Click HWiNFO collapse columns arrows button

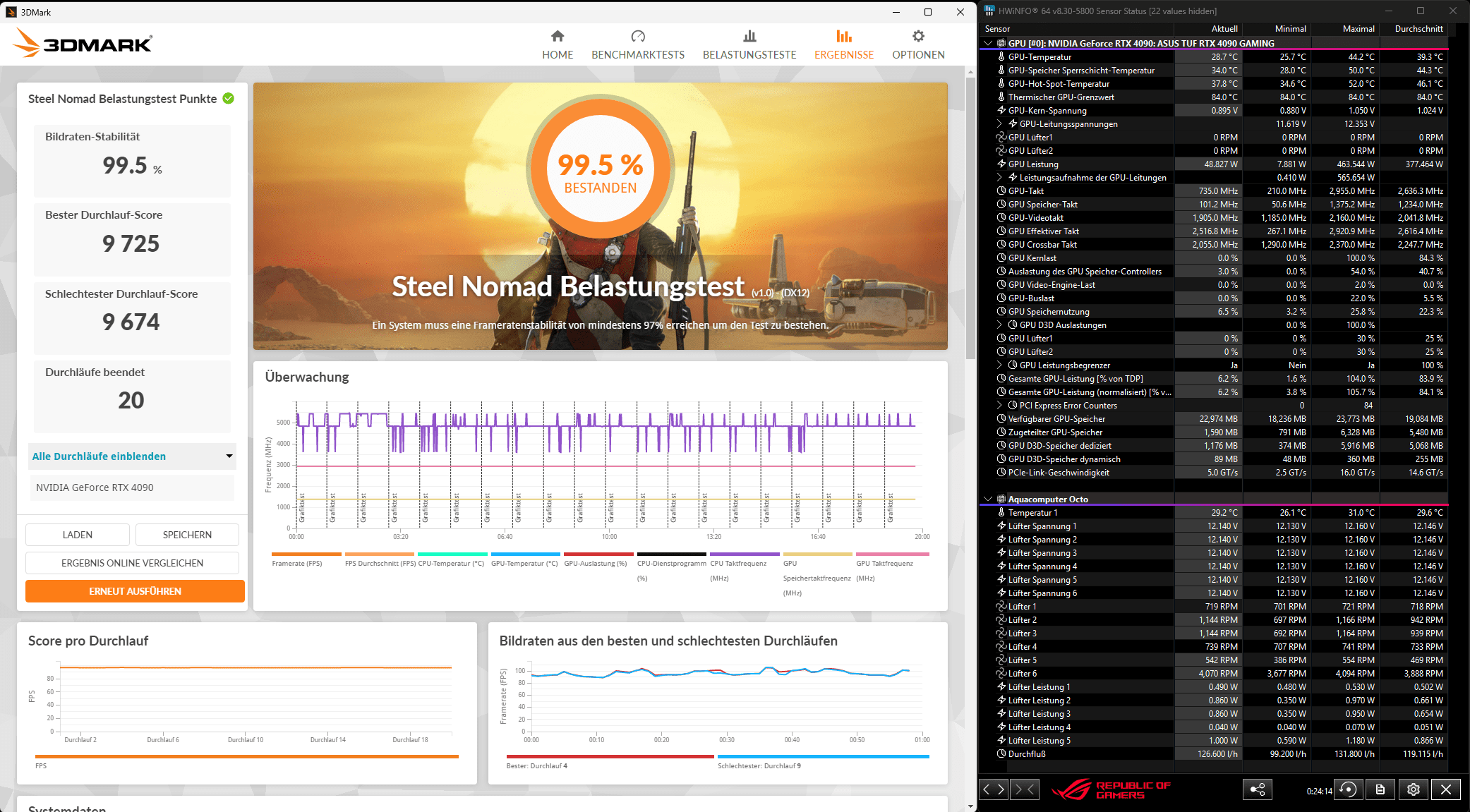coord(1024,789)
